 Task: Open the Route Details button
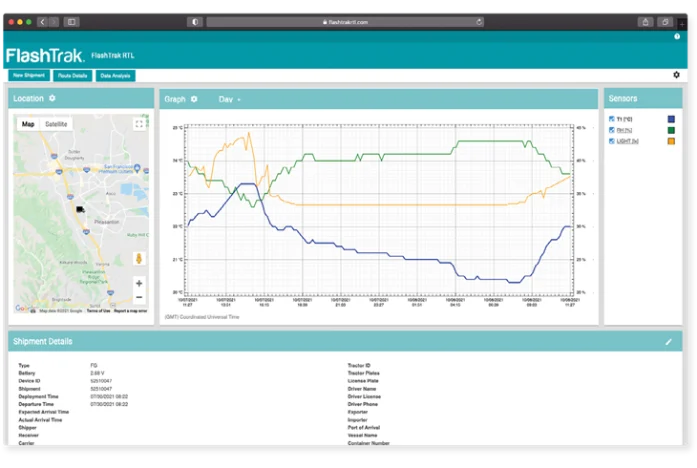coord(74,75)
